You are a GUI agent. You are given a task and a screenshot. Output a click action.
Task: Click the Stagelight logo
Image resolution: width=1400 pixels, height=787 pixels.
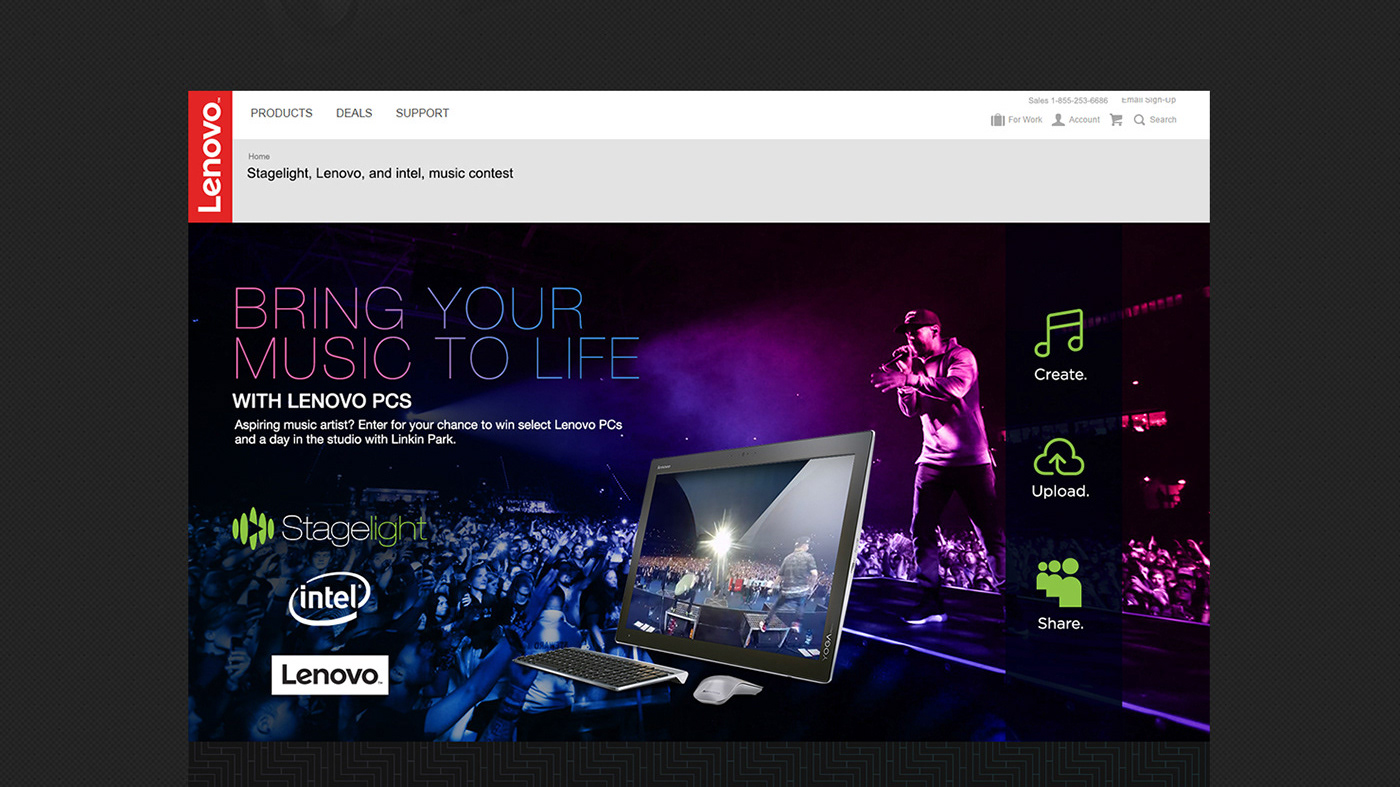tap(329, 528)
